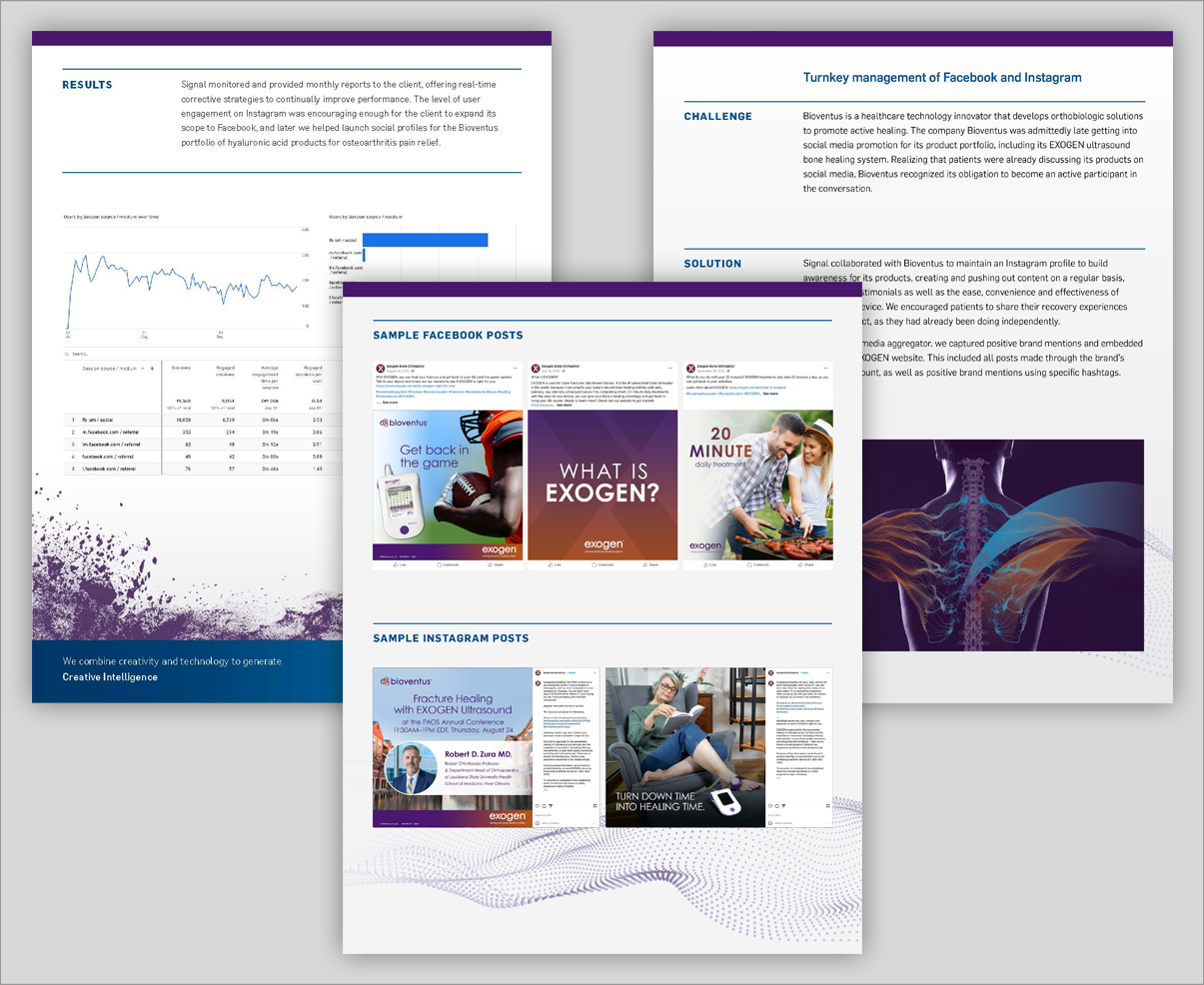Bookmark the Fracture Healing Instagram post
This screenshot has width=1204, height=985.
(595, 806)
